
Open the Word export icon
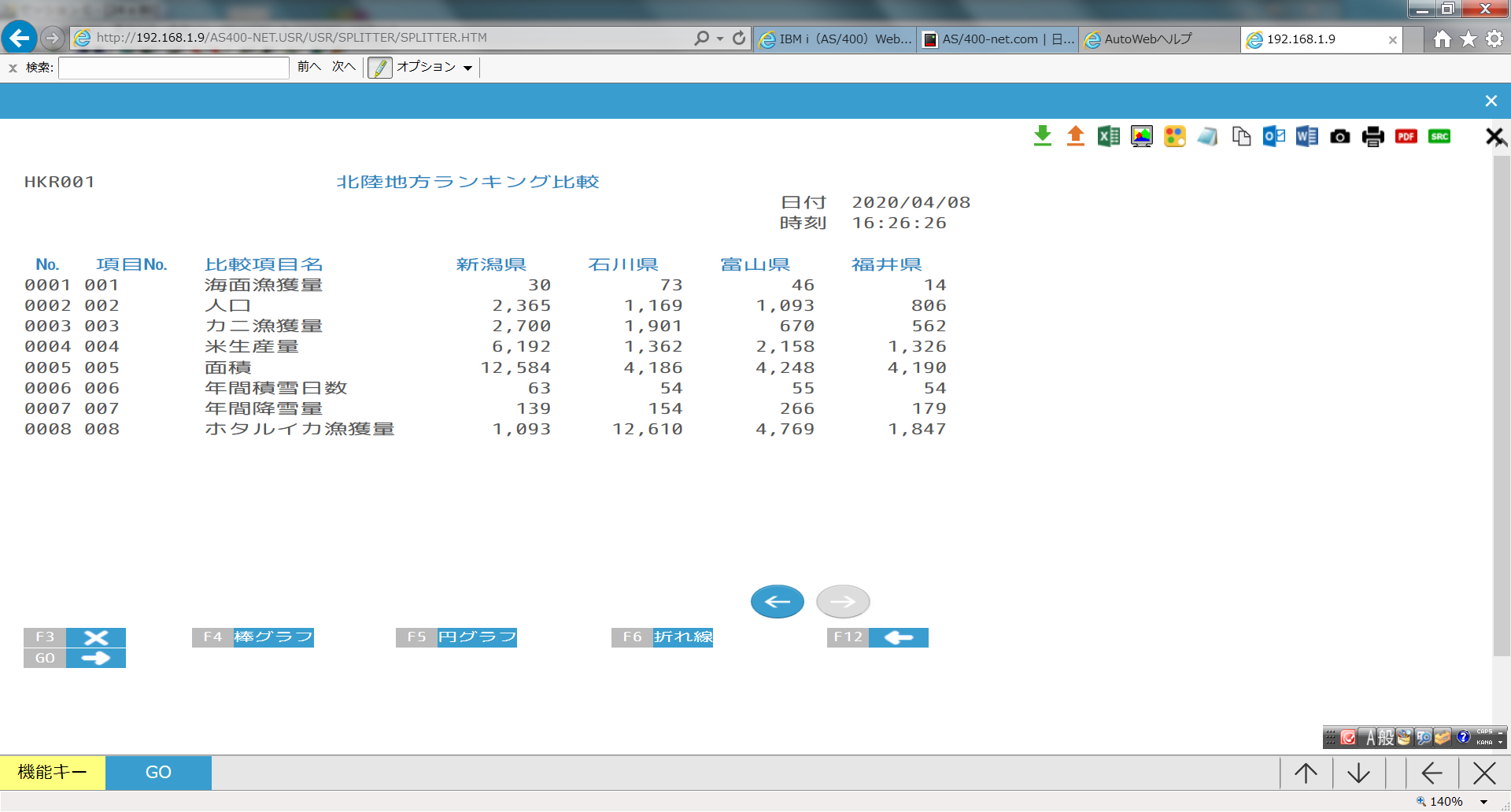point(1306,136)
